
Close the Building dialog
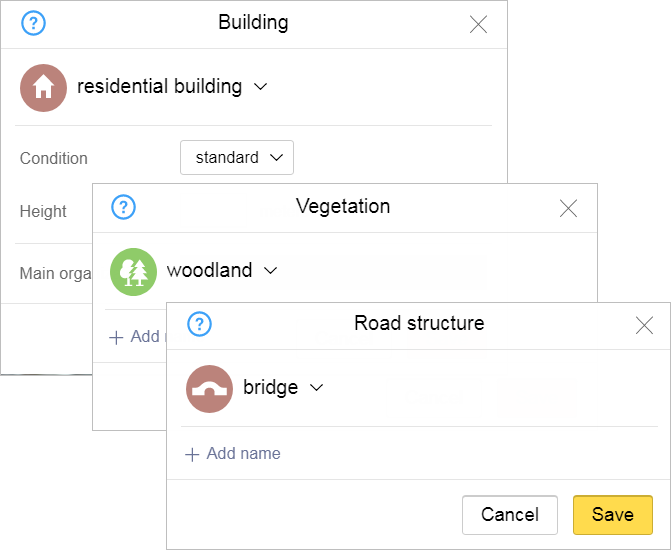point(478,25)
